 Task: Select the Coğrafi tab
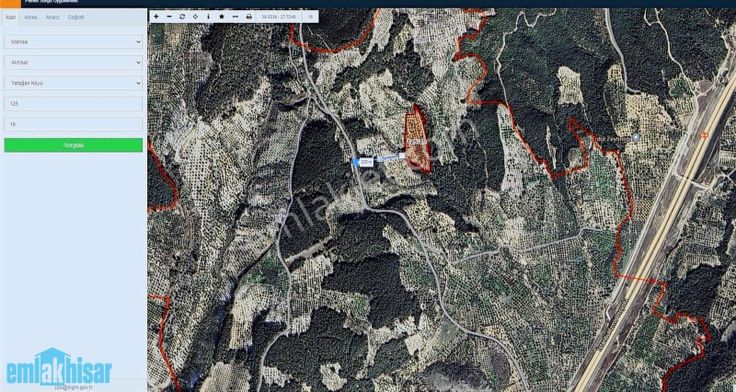pyautogui.click(x=76, y=17)
